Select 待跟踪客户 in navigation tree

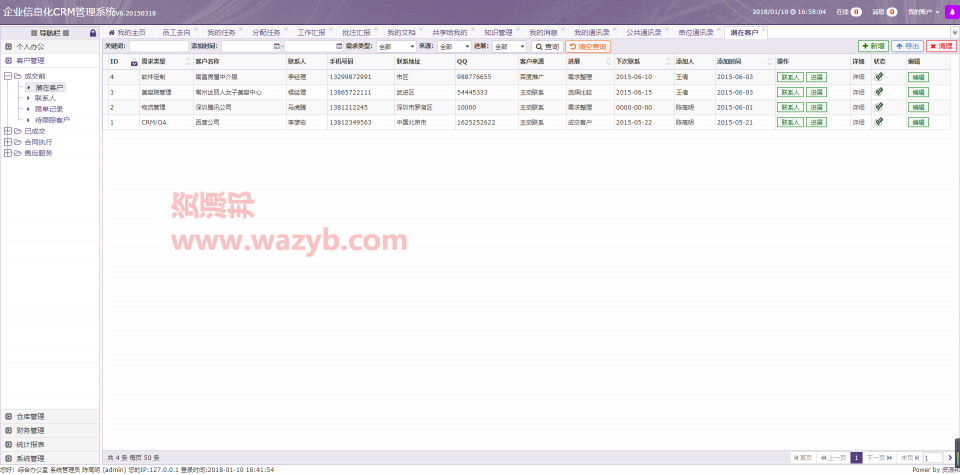[53, 120]
